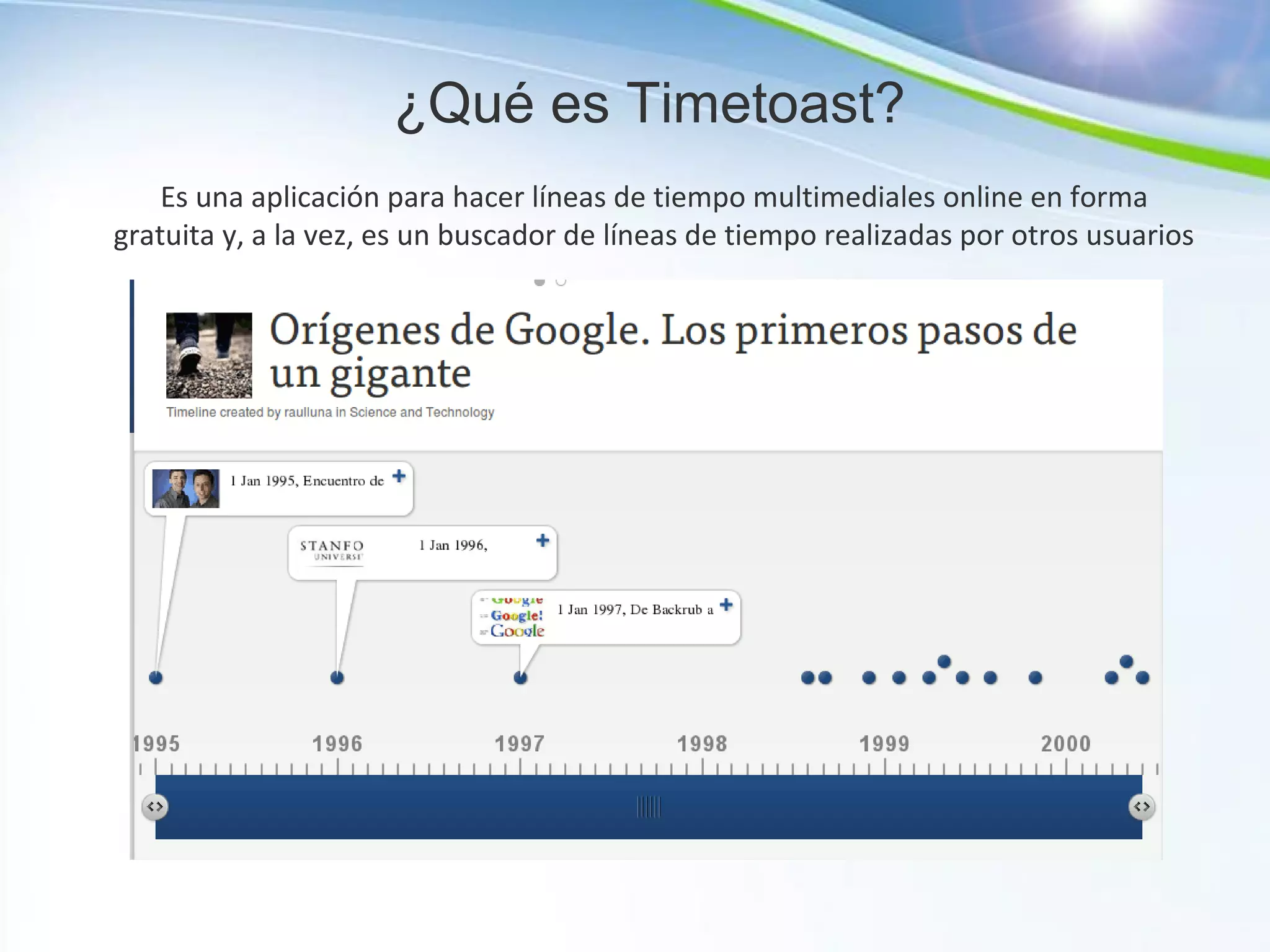Viewport: 1270px width, 952px height.
Task: Click the 1996 timeline marker dot
Action: click(337, 677)
